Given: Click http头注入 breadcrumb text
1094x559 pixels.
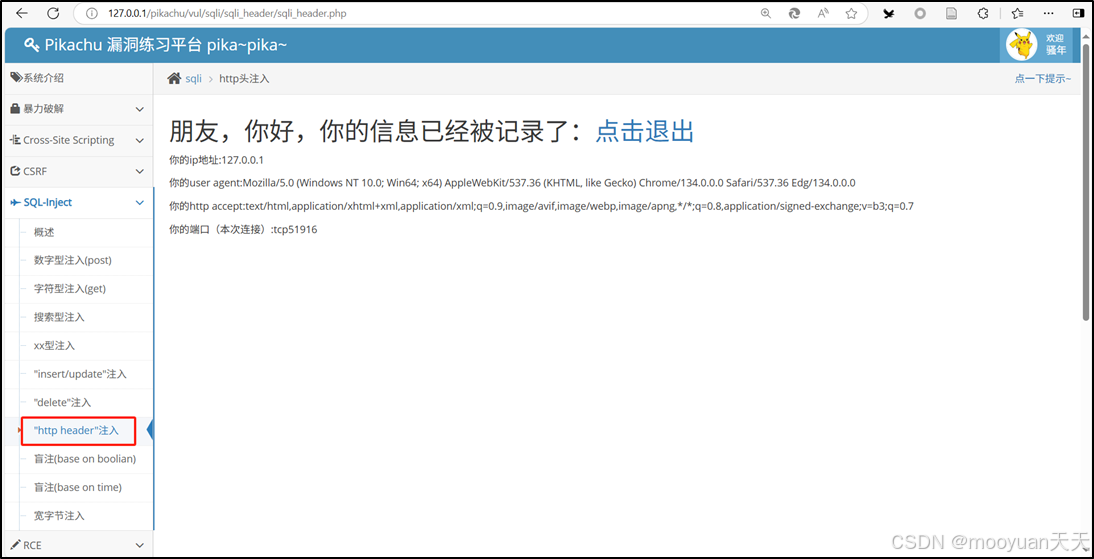Looking at the screenshot, I should click(244, 79).
